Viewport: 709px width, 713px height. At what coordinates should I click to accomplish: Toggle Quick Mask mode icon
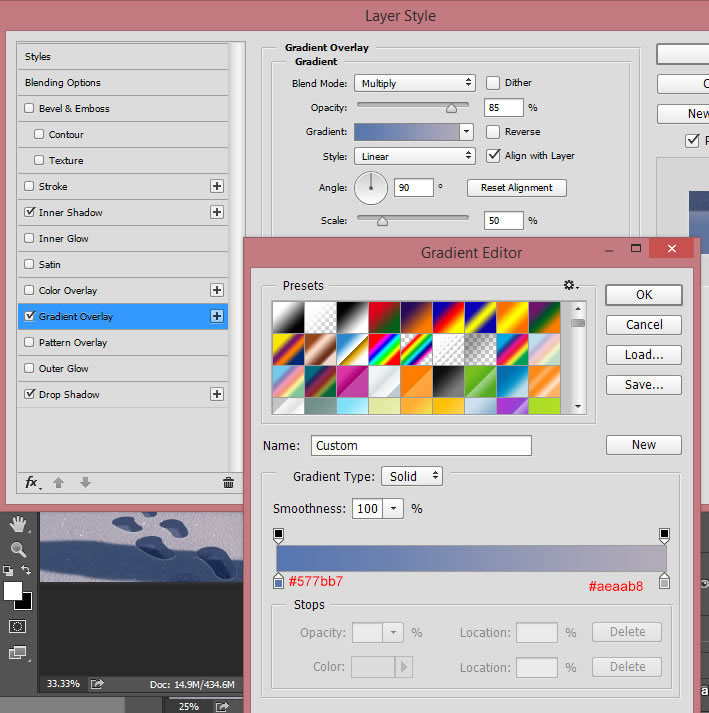pos(17,626)
